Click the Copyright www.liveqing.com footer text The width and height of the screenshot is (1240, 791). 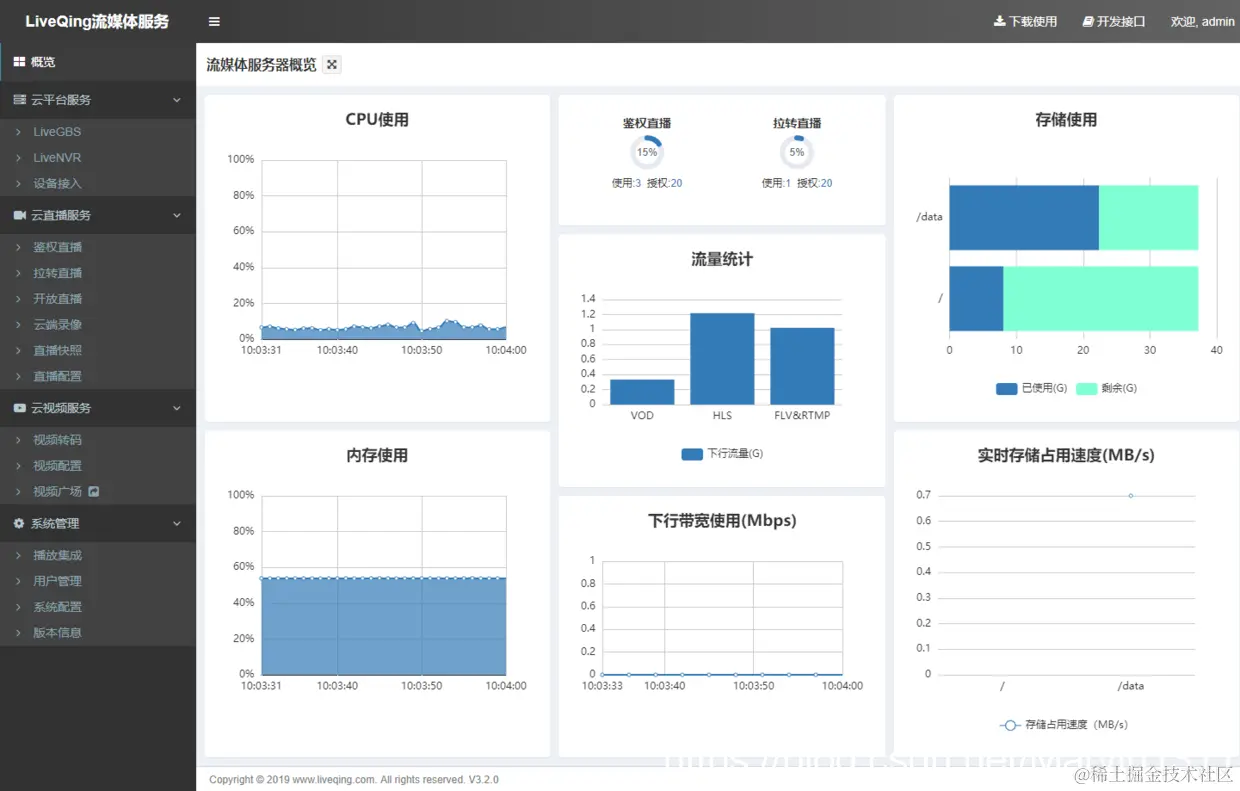tap(354, 780)
